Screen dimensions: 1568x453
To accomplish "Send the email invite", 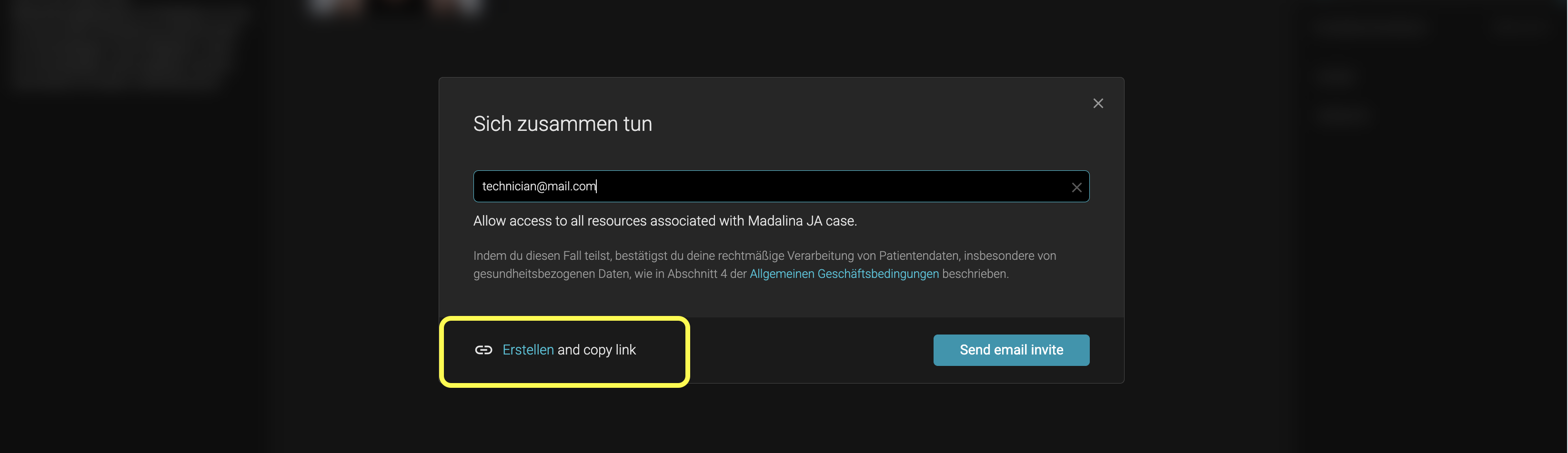I will 1010,350.
